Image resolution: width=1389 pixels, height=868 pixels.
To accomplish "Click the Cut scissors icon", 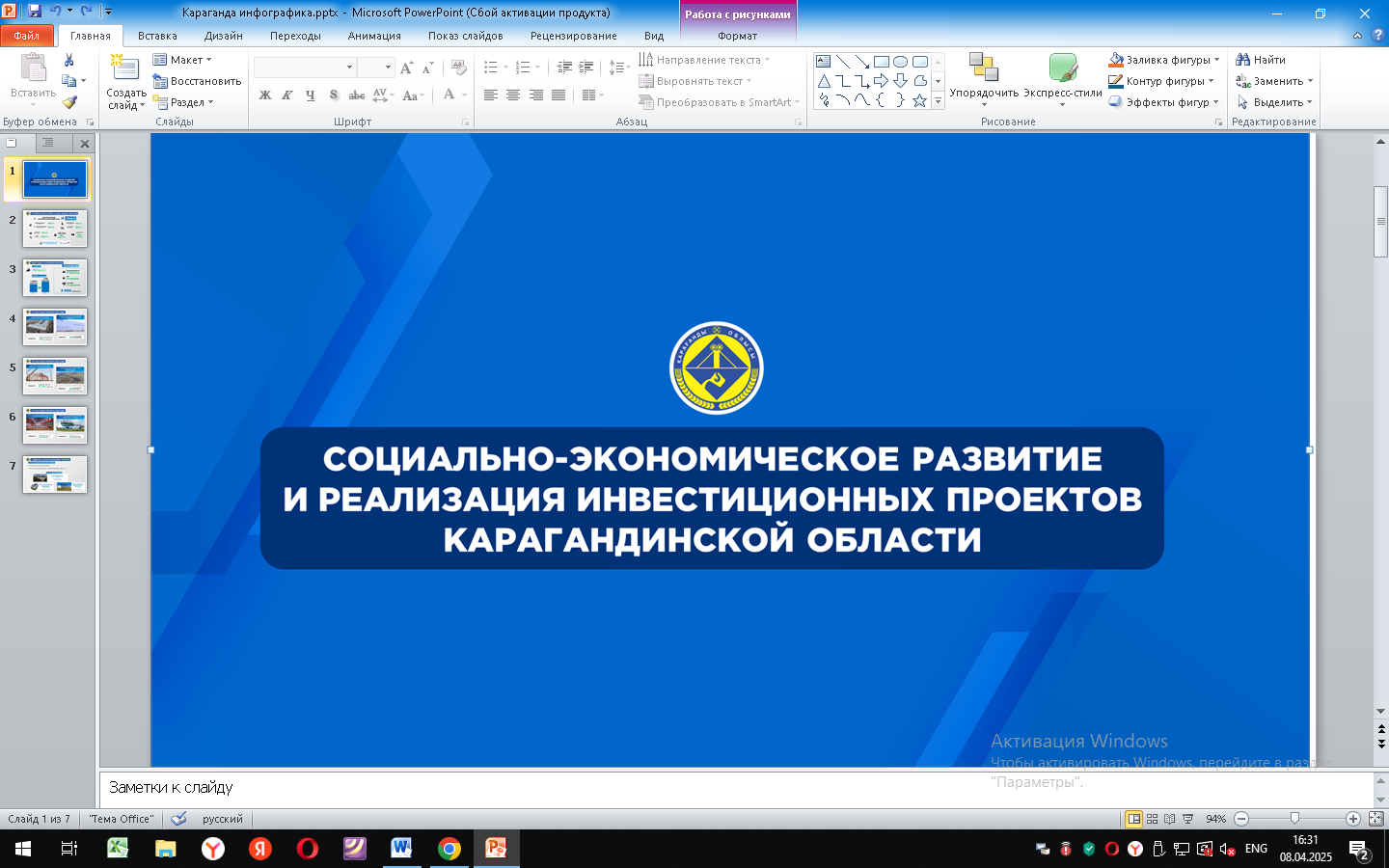I will pyautogui.click(x=68, y=60).
